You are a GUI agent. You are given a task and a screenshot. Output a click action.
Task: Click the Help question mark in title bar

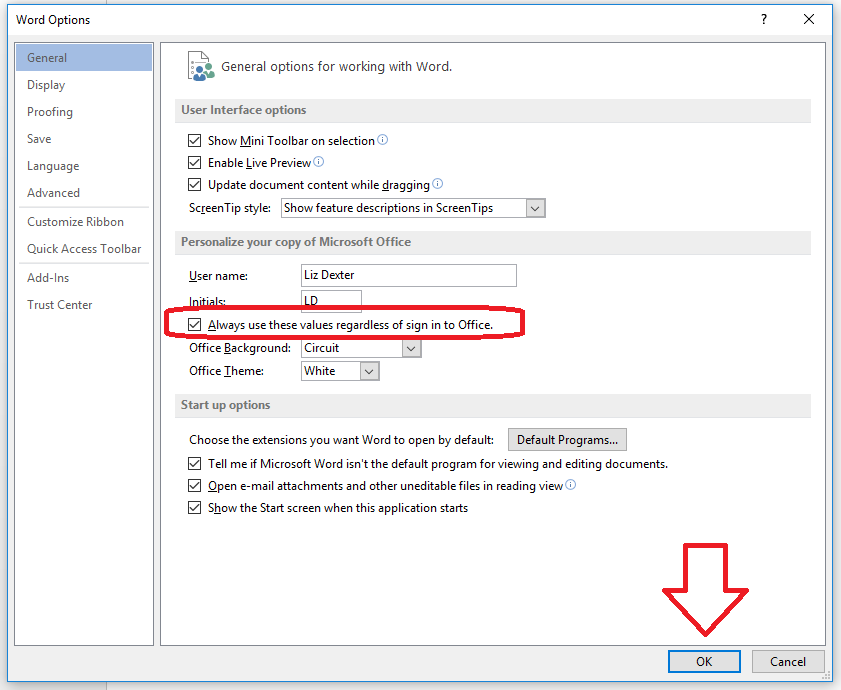pos(764,19)
